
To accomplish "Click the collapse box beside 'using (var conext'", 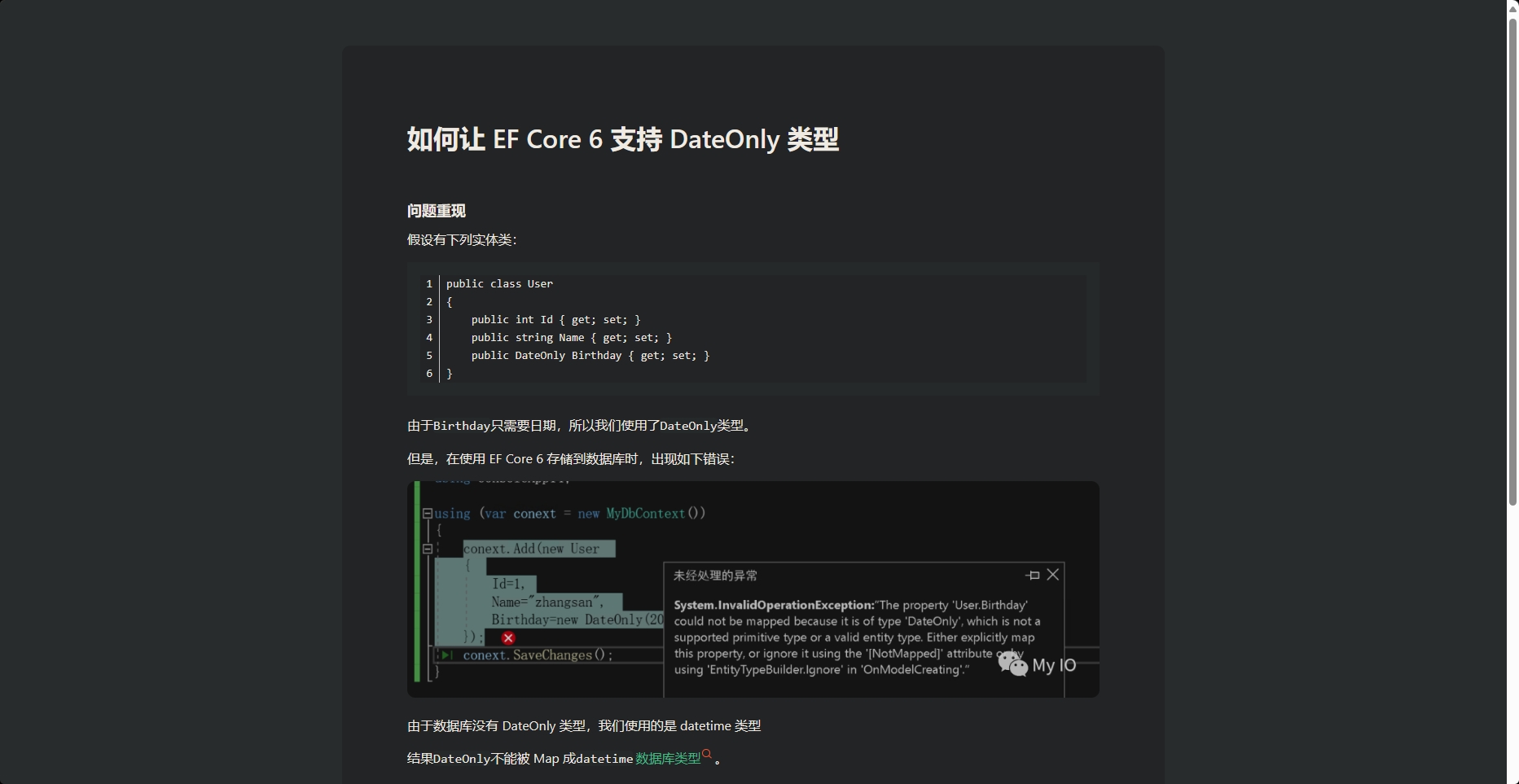I will tap(427, 514).
